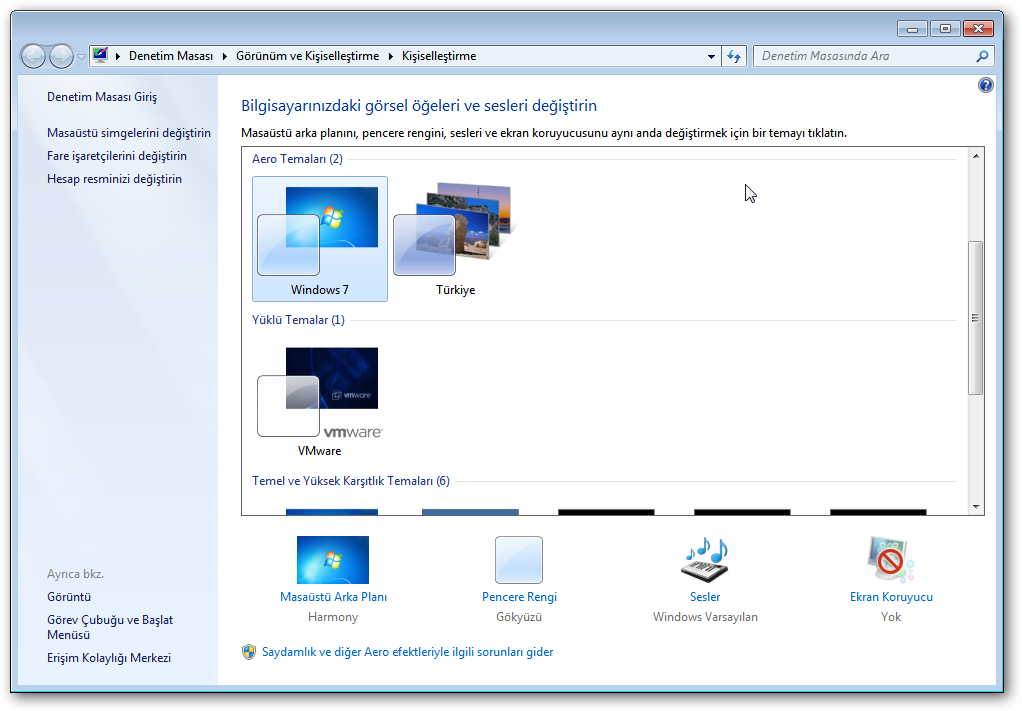This screenshot has width=1022, height=711.
Task: Open the recent pages dropdown arrow
Action: pyautogui.click(x=81, y=57)
